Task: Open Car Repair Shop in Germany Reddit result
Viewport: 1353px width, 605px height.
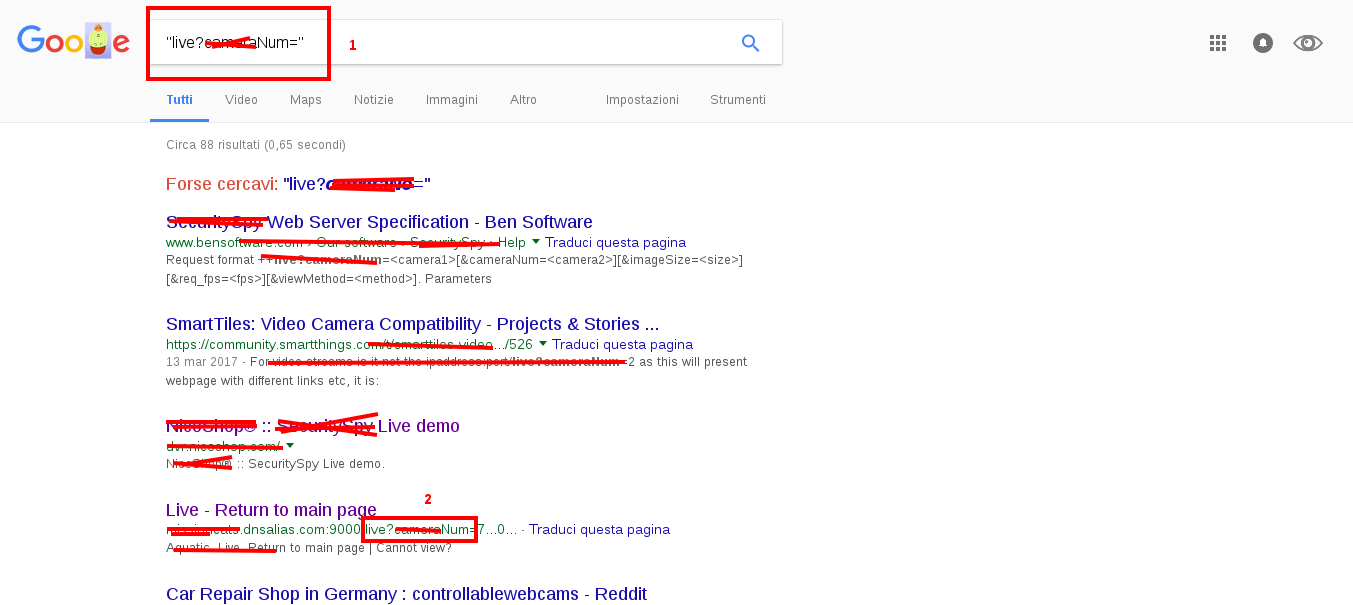Action: [406, 594]
